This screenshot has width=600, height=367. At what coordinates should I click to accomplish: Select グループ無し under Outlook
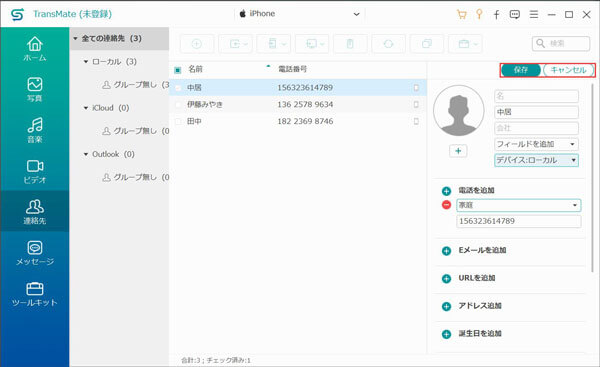click(x=135, y=177)
